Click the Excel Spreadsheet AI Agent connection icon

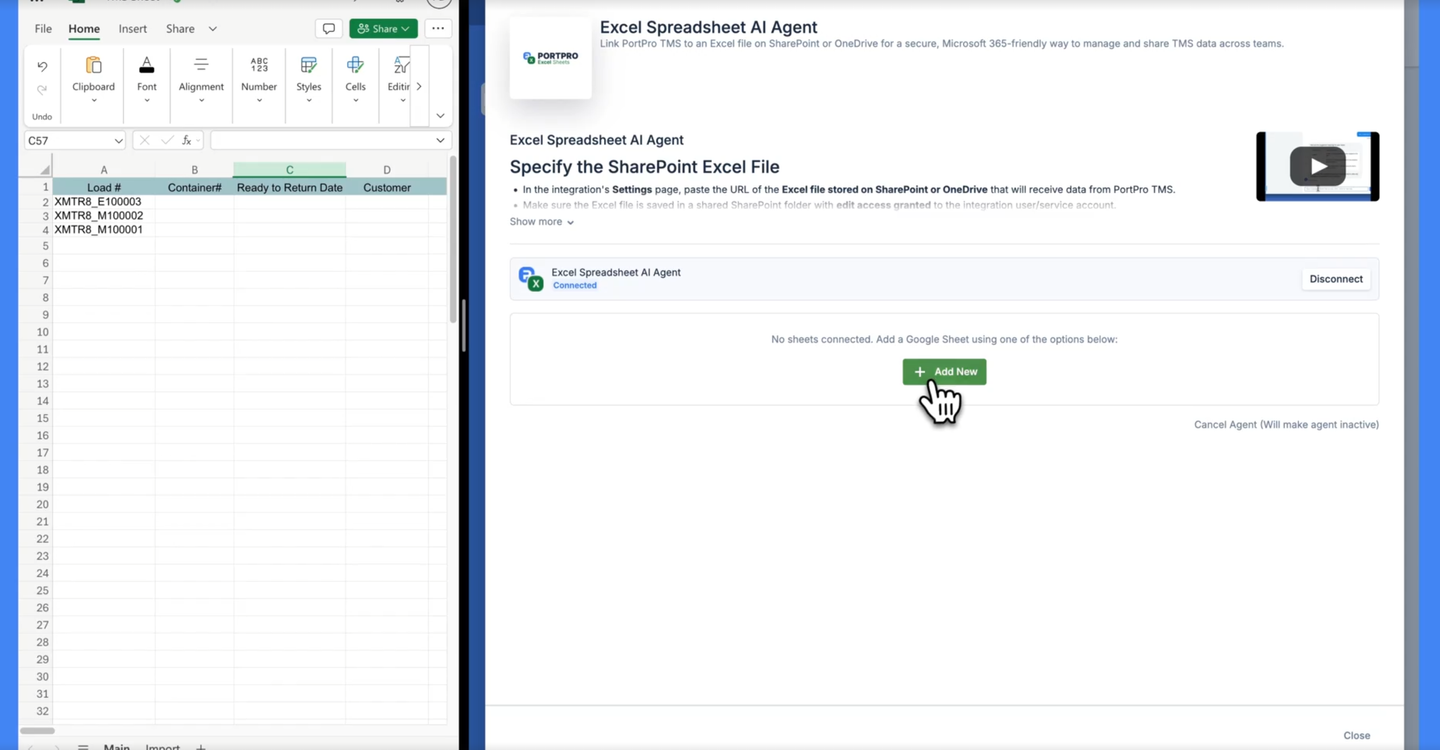(530, 279)
